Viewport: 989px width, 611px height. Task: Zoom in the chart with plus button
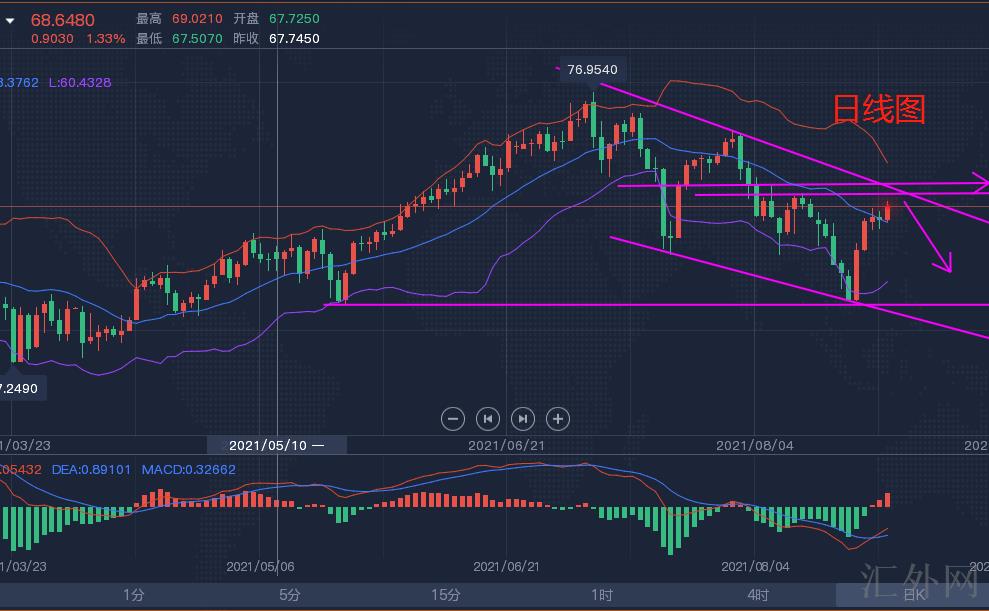(558, 419)
